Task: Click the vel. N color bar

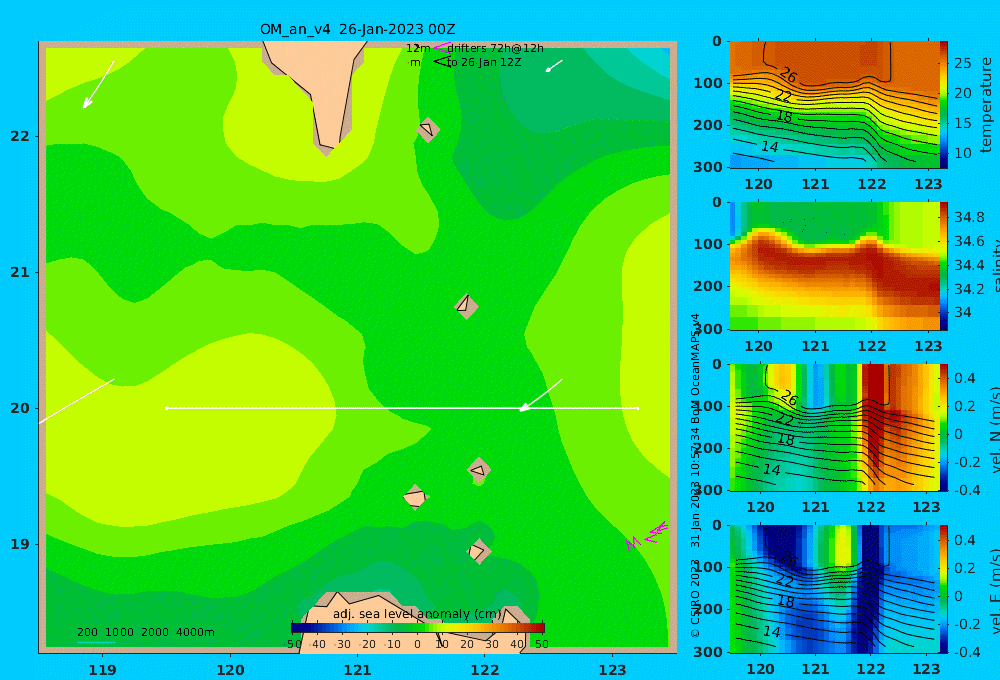Action: pyautogui.click(x=943, y=427)
